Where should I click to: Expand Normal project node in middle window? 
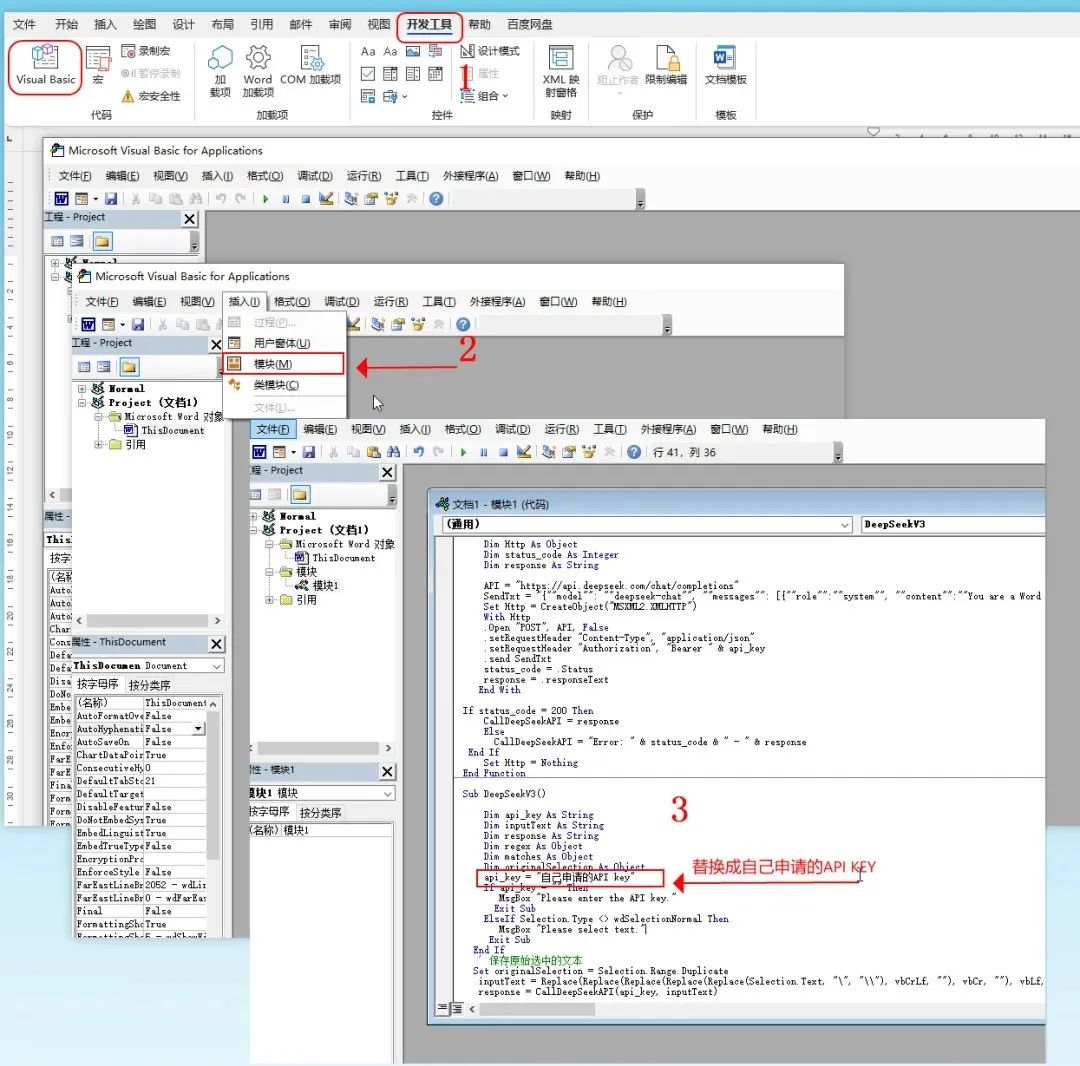(82, 388)
